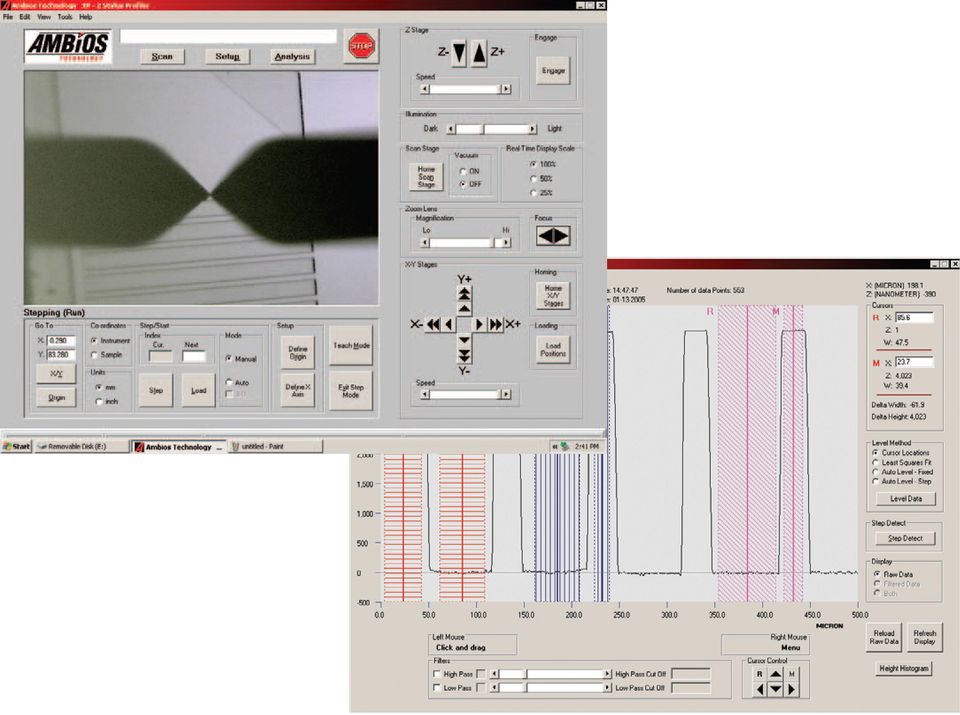
Task: Move stage fast with Y+ double-up arrow
Action: pyautogui.click(x=464, y=293)
